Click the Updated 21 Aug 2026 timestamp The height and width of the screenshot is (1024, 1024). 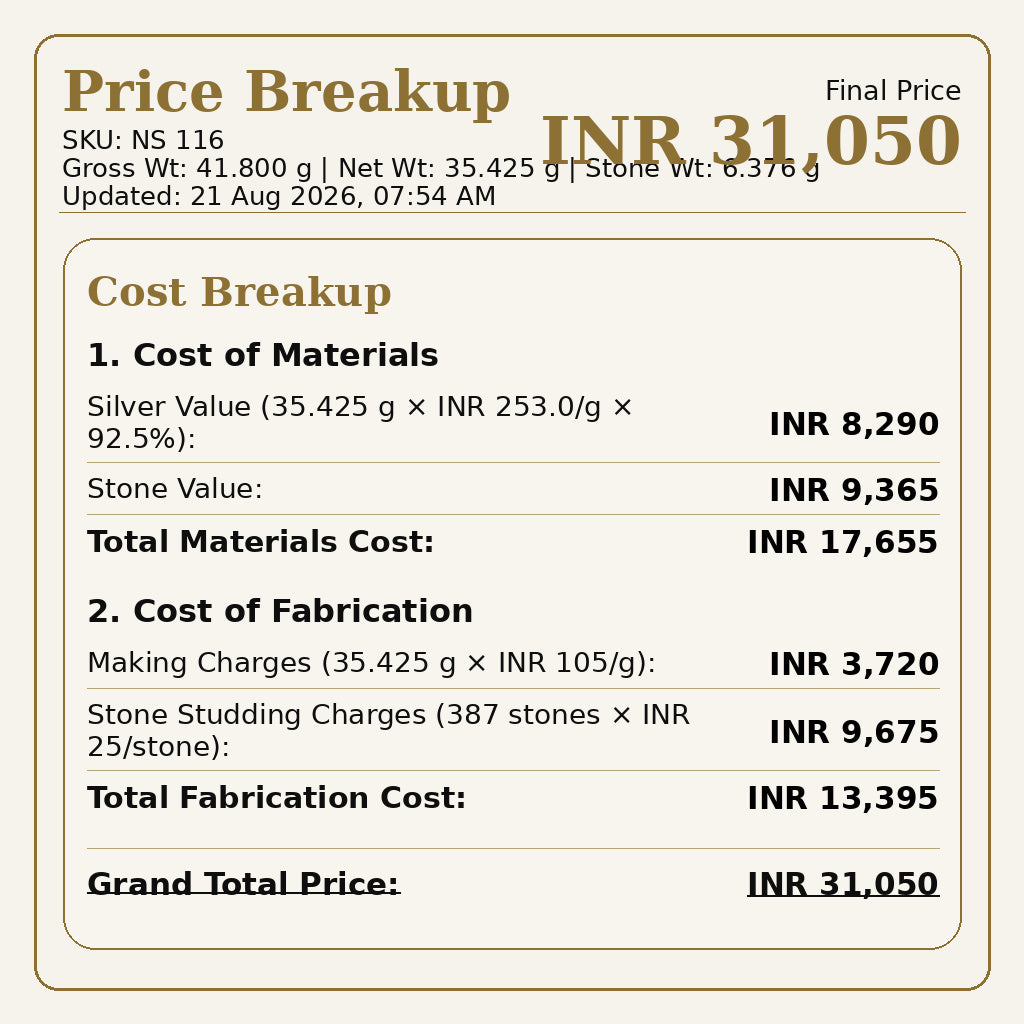click(x=279, y=197)
